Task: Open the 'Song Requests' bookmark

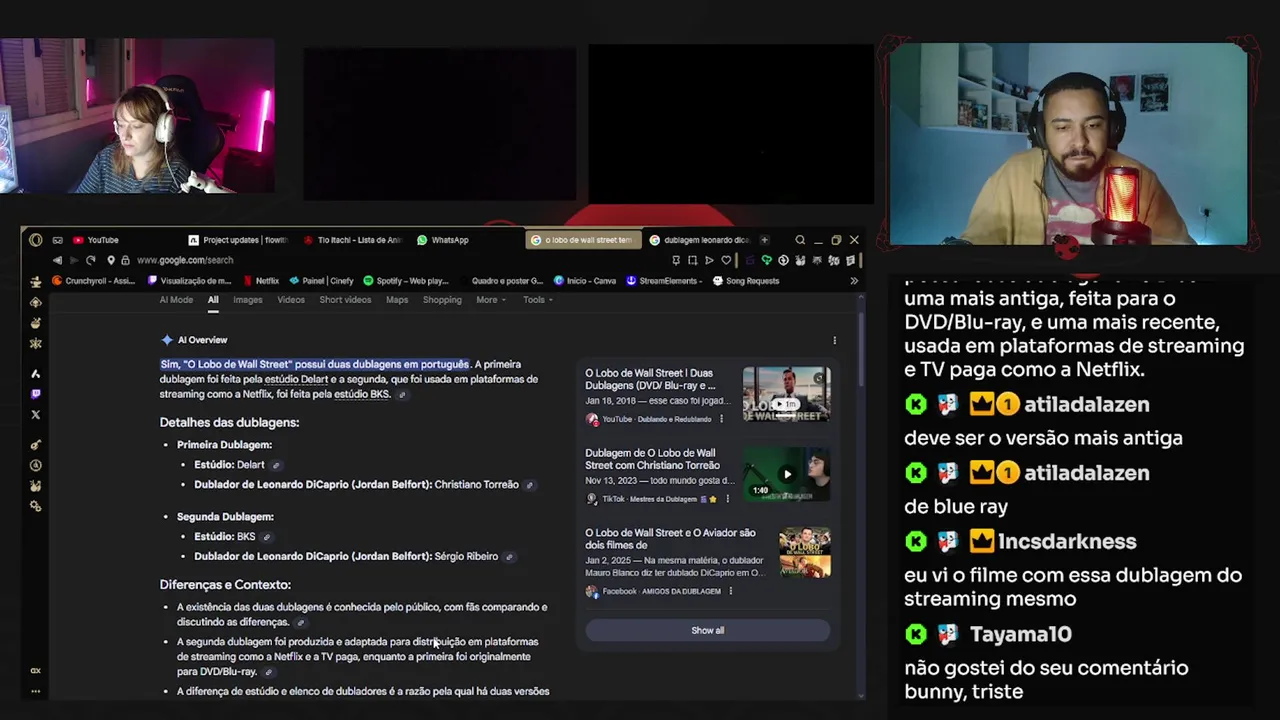Action: point(745,281)
